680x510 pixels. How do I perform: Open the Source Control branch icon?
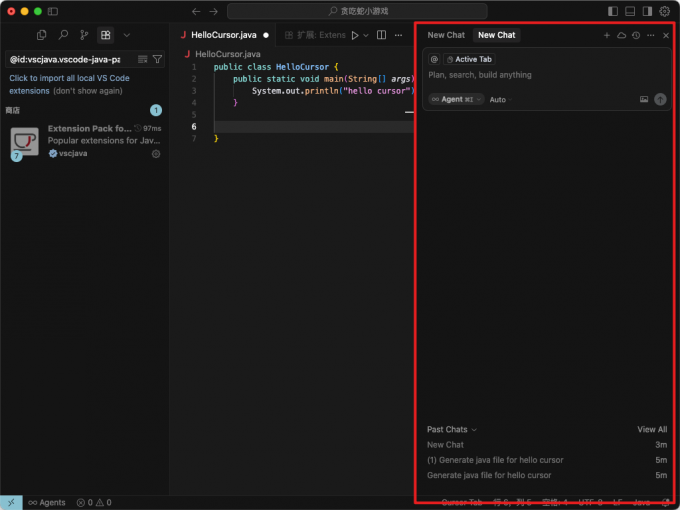84,35
